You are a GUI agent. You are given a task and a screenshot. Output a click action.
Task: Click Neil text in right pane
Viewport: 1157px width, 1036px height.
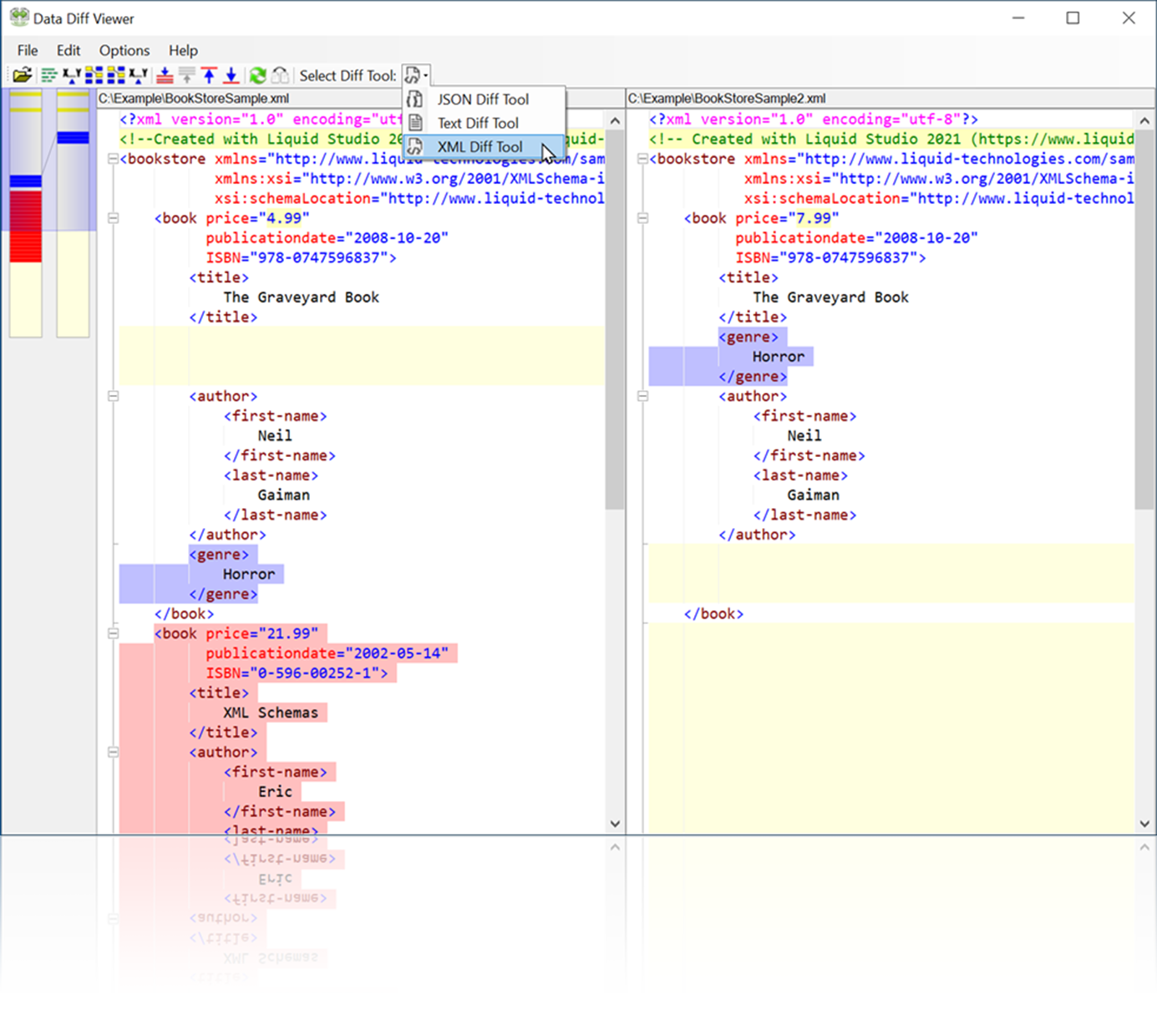(x=804, y=435)
